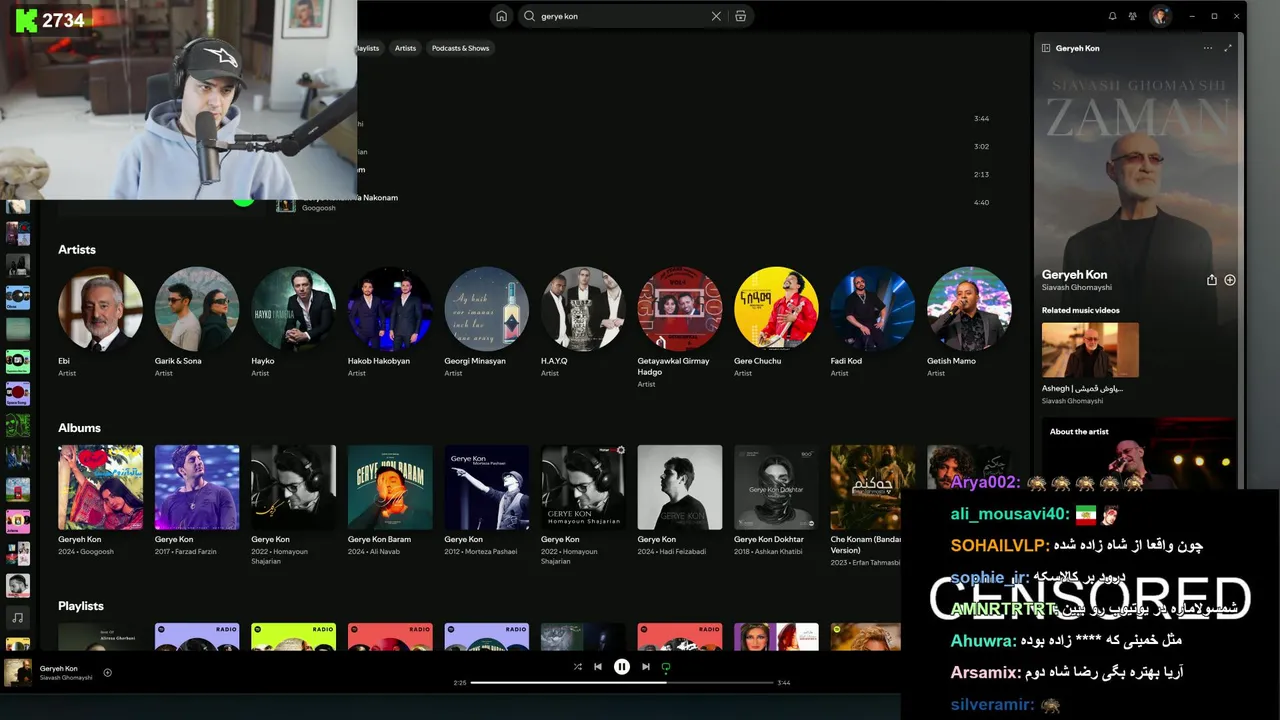Select the Podcasts & Shows filter chip

(461, 48)
